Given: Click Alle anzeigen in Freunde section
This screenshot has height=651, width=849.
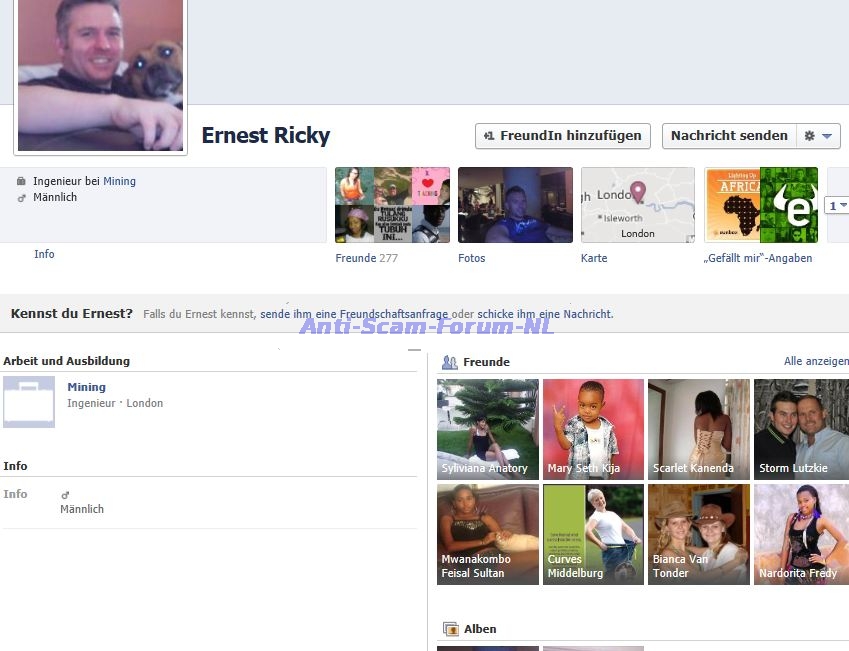Looking at the screenshot, I should pyautogui.click(x=815, y=361).
